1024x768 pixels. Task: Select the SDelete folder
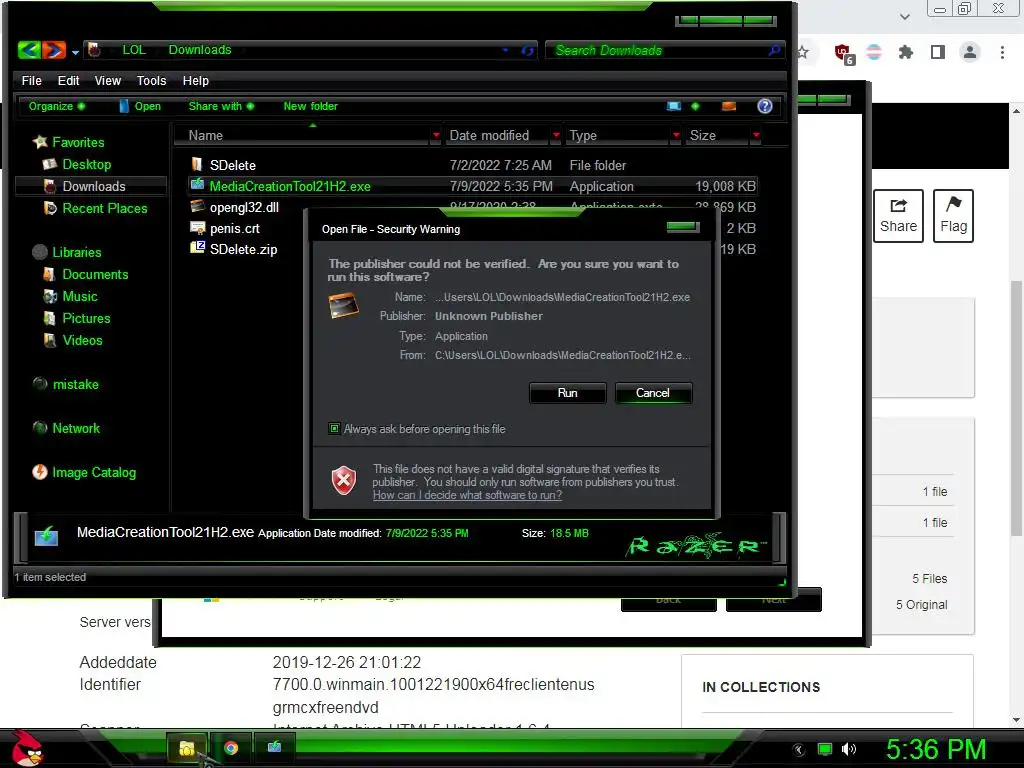point(232,165)
